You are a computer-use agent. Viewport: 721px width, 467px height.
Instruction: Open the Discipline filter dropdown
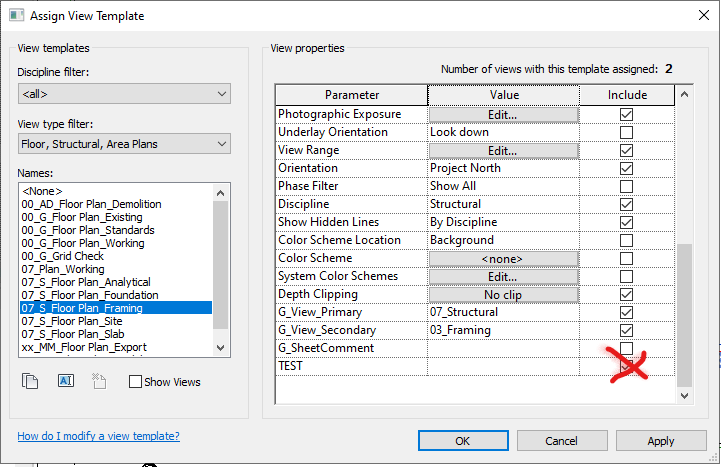124,94
